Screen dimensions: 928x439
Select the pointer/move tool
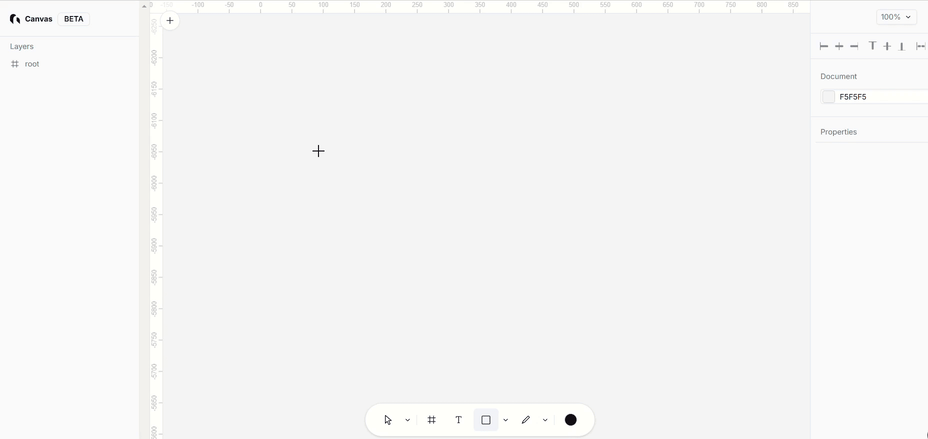click(x=388, y=420)
